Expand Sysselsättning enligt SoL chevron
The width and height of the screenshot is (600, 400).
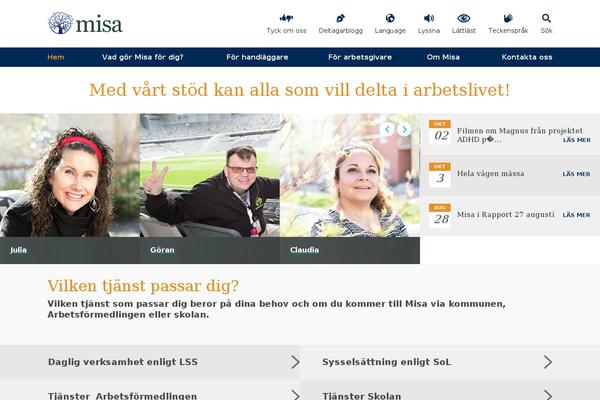(548, 362)
